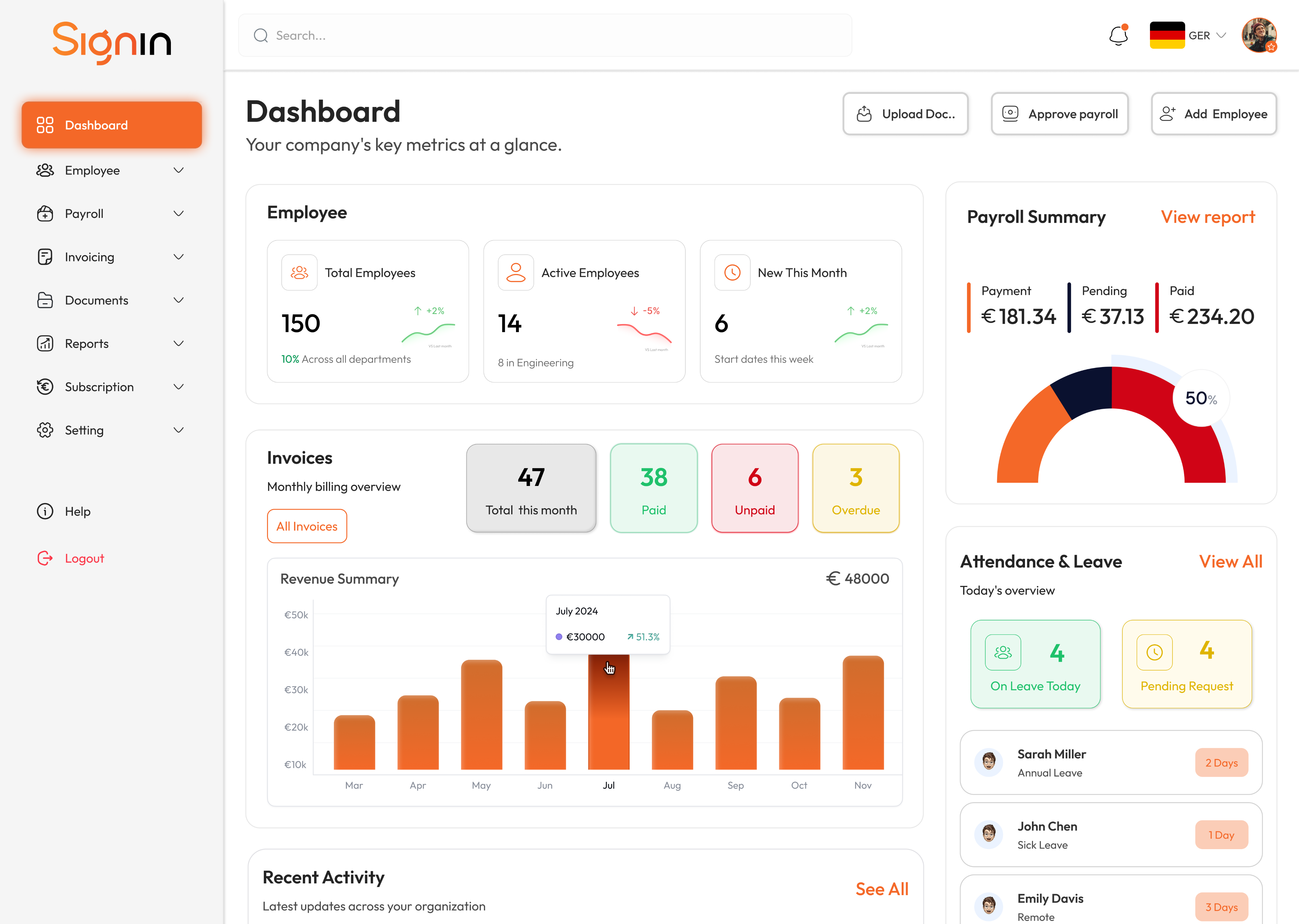Click the Documents folder icon in sidebar

pyautogui.click(x=45, y=300)
